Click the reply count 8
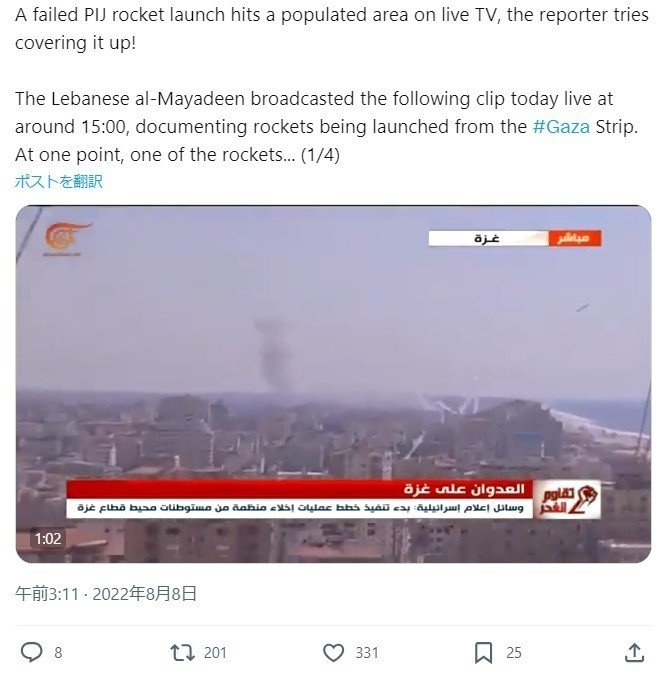 [x=58, y=652]
